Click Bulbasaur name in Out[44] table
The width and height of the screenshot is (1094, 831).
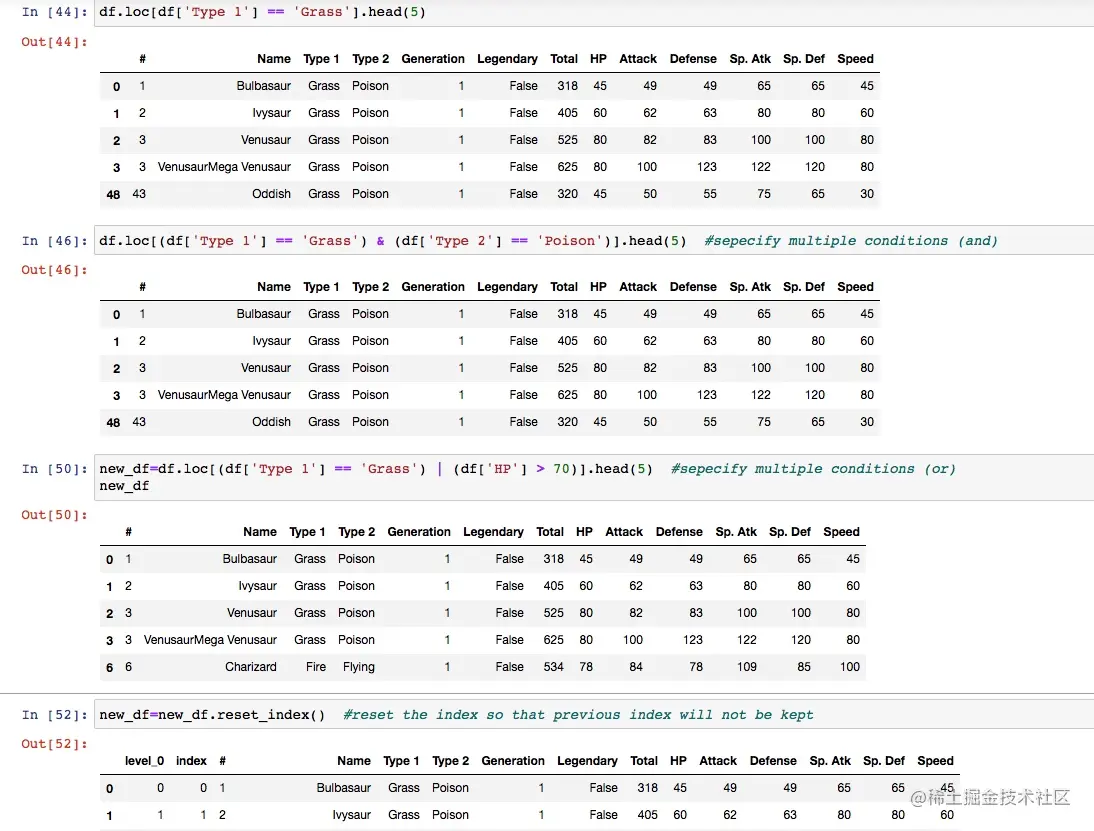pos(264,86)
